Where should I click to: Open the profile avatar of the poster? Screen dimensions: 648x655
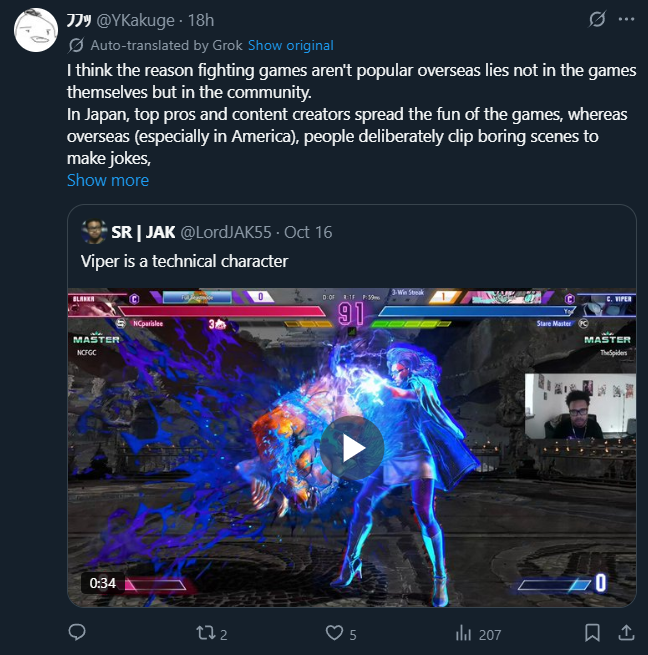[x=36, y=30]
